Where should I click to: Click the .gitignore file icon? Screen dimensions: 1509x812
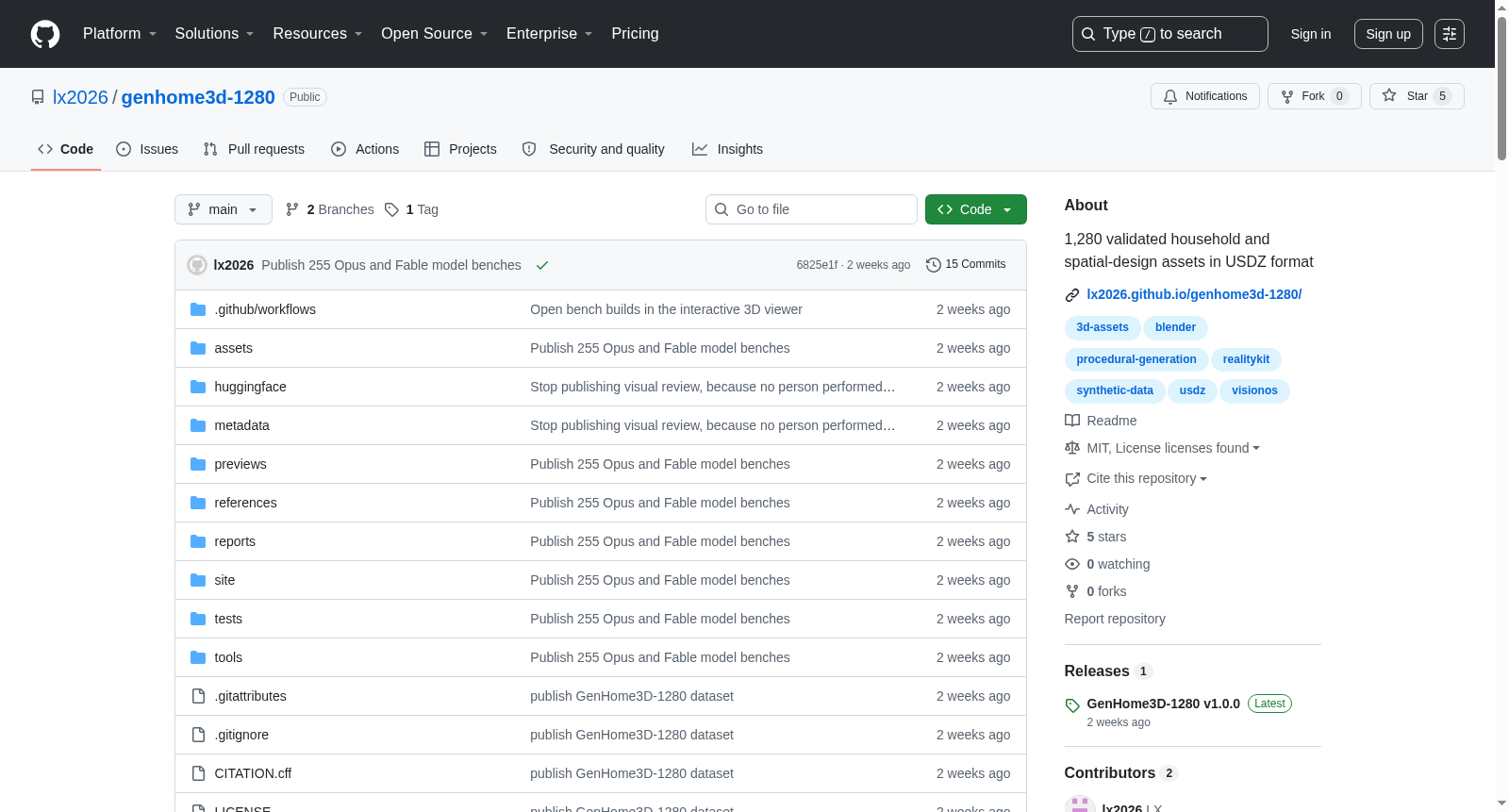[198, 735]
